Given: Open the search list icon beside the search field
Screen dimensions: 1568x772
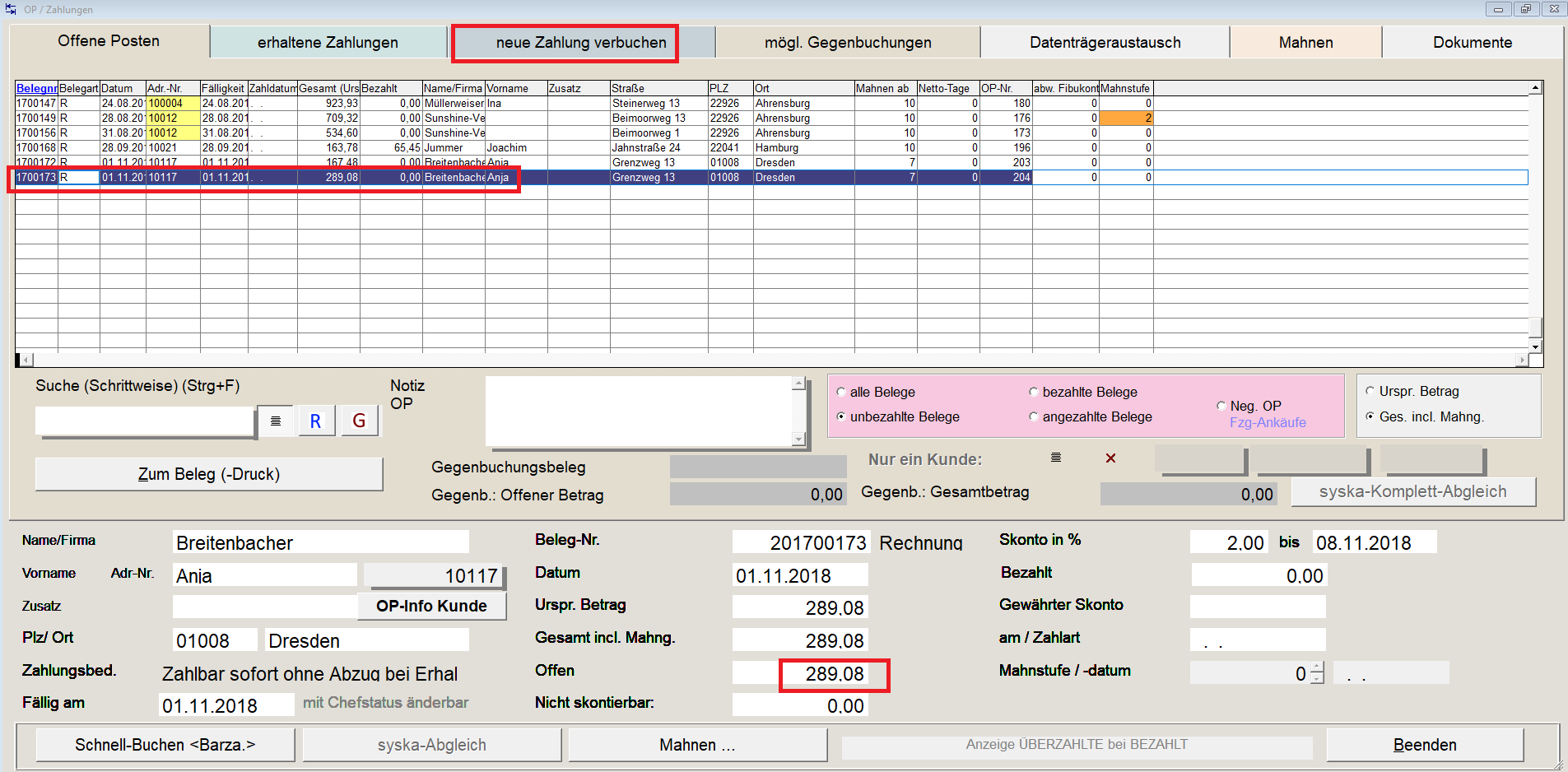Looking at the screenshot, I should [x=276, y=421].
